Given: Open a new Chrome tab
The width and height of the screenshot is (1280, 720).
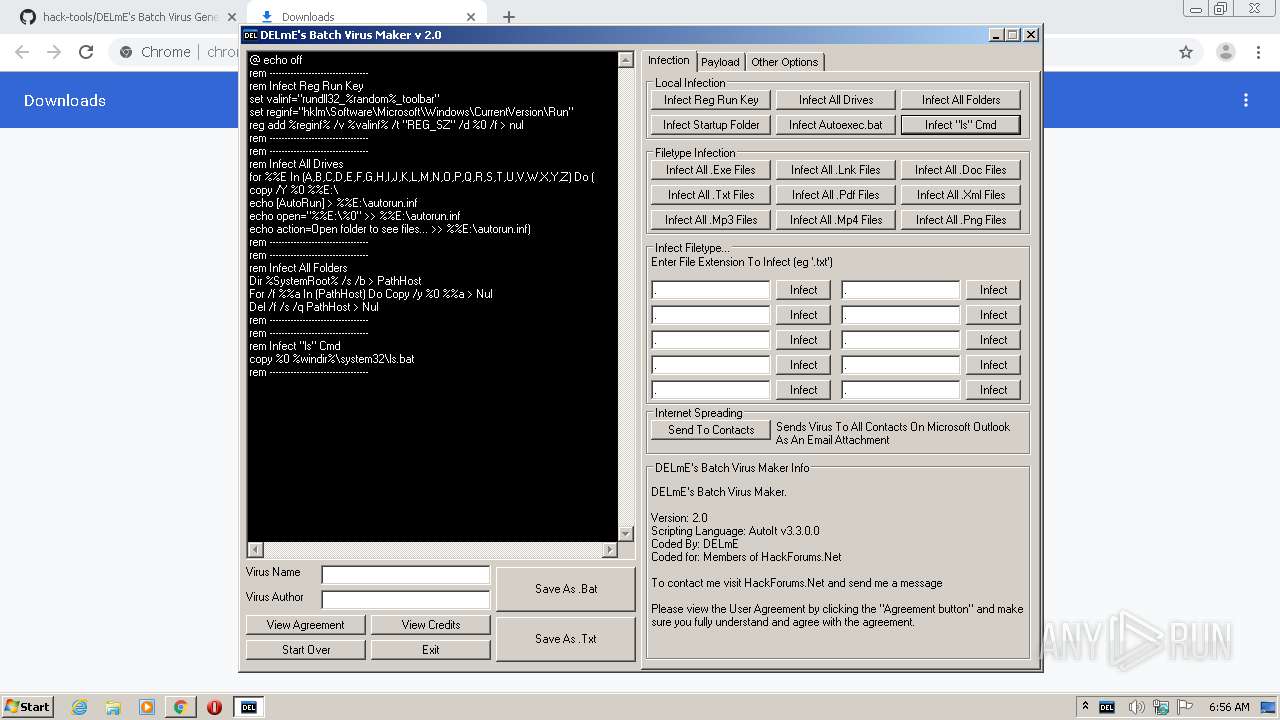Looking at the screenshot, I should [x=509, y=17].
